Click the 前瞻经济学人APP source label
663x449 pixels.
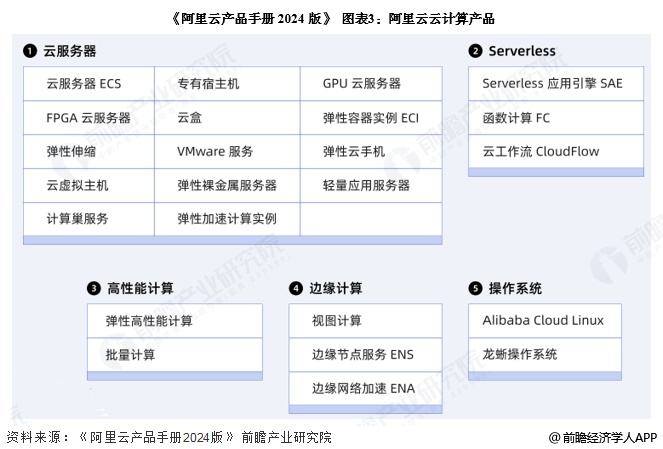[x=603, y=438]
